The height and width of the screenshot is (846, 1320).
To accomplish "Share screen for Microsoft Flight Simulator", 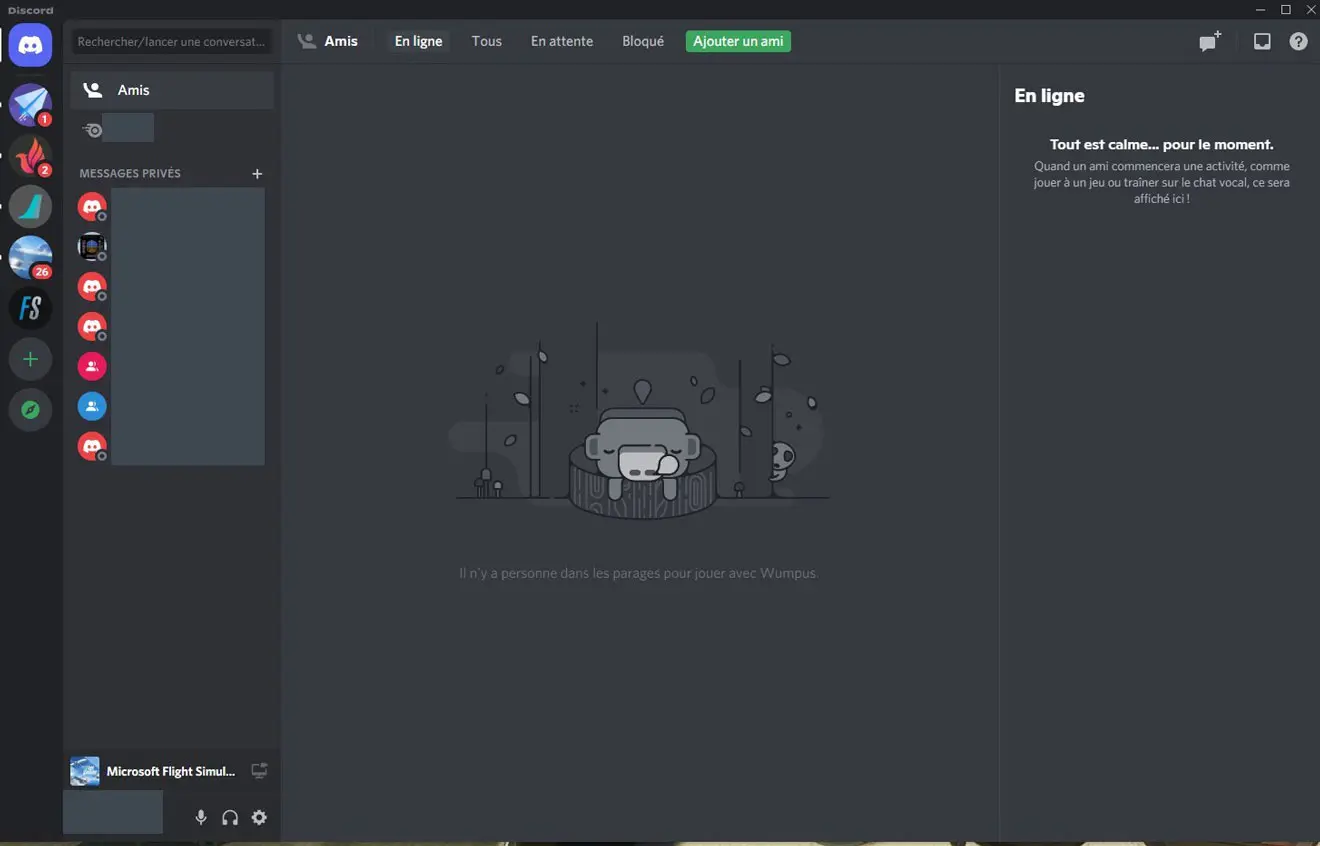I will (x=259, y=771).
